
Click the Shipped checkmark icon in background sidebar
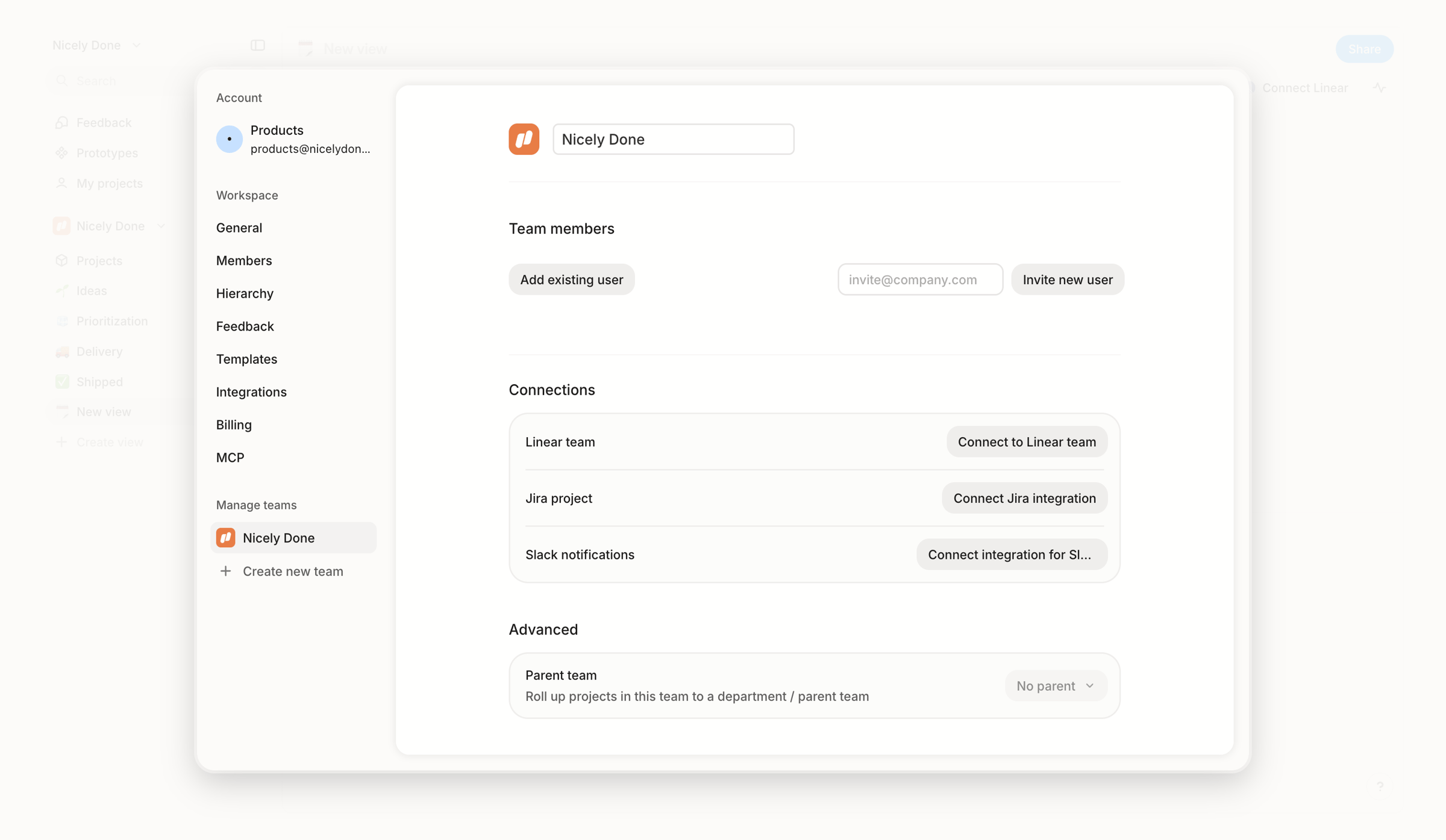61,382
